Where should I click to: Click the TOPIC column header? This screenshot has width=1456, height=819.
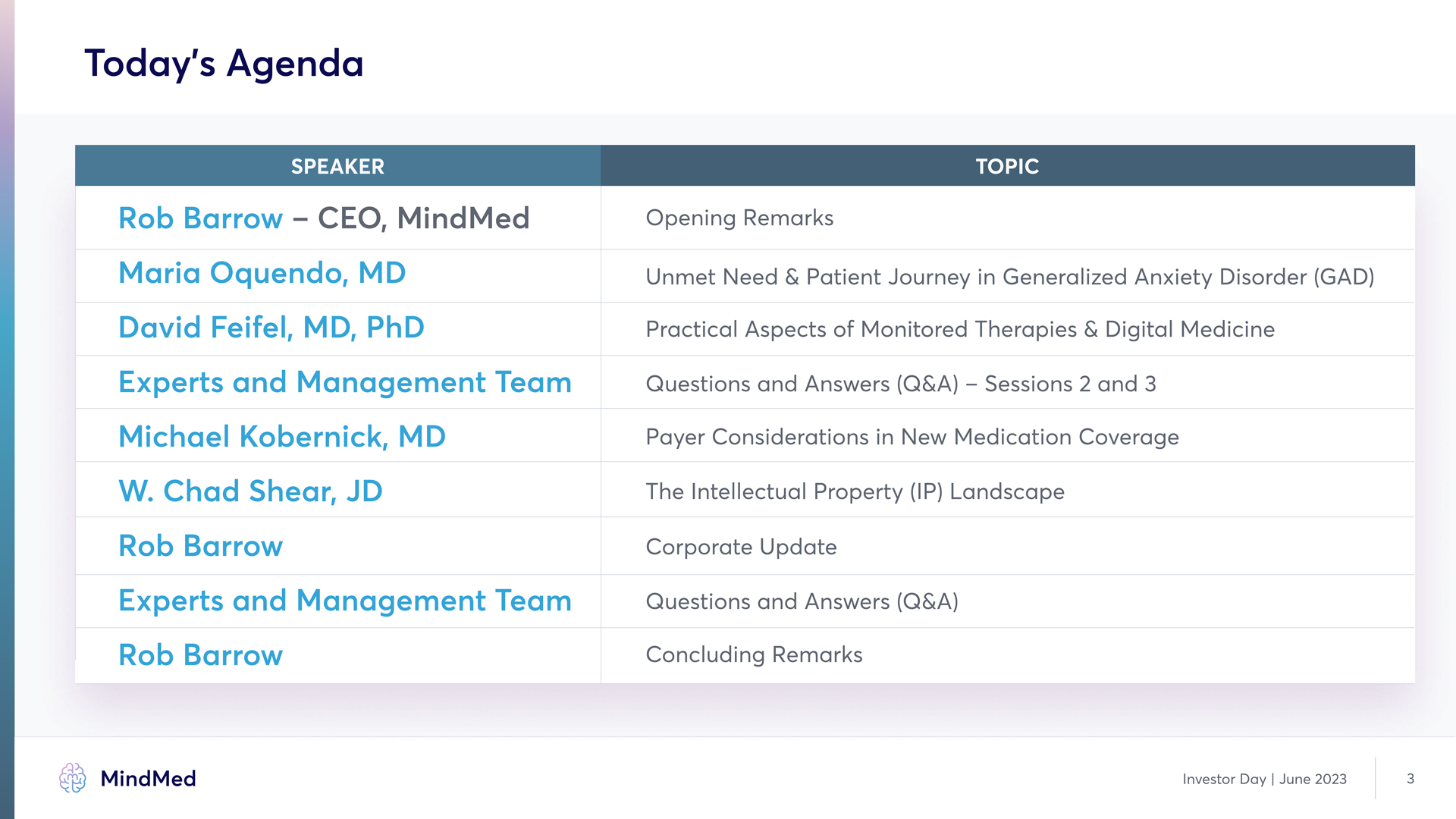(1007, 166)
